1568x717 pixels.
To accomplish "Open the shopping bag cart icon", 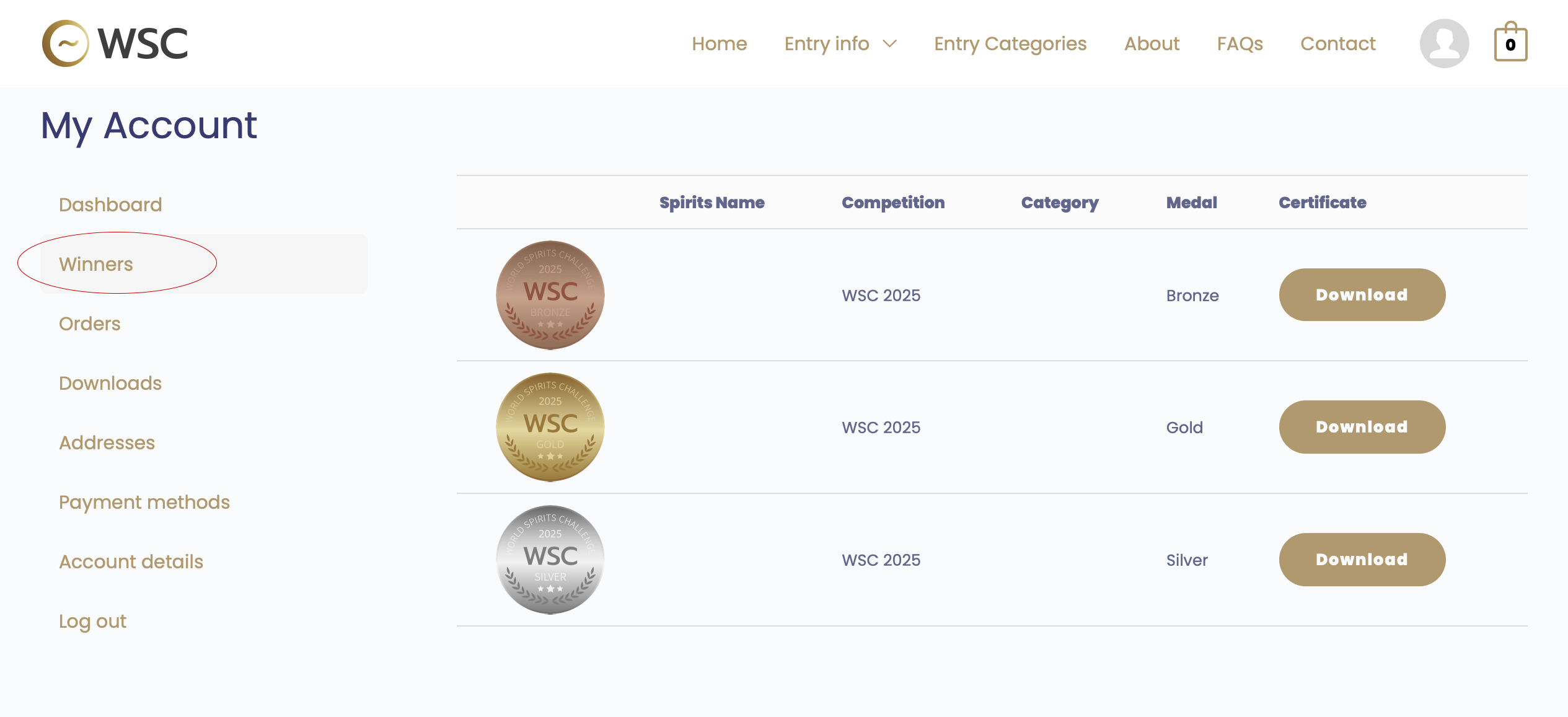I will [1510, 42].
